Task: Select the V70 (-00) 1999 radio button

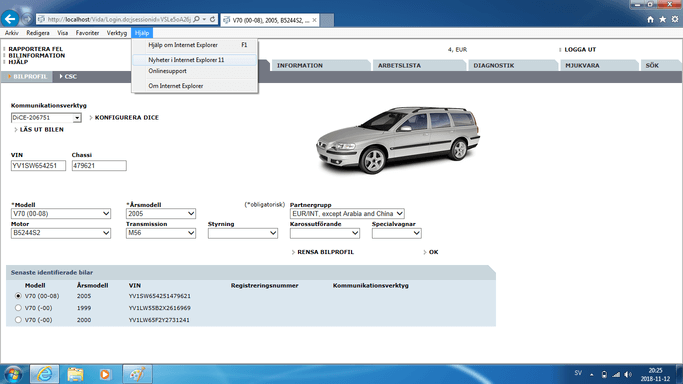Action: coord(18,308)
